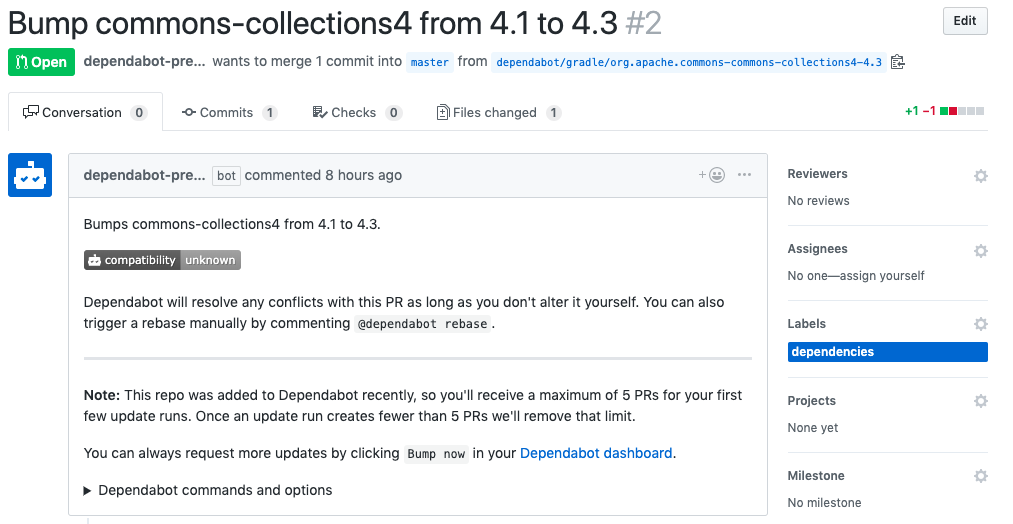Open the Milestone gear settings
The width and height of the screenshot is (1013, 524).
981,476
